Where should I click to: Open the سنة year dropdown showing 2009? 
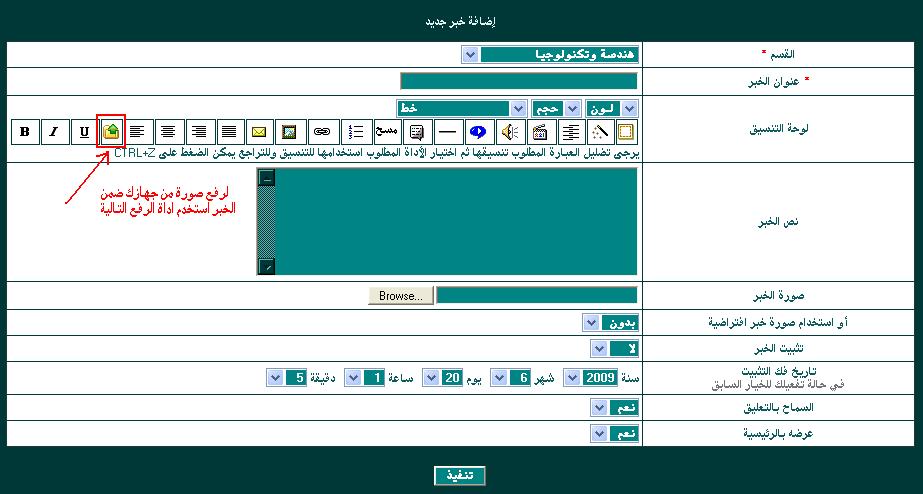click(x=572, y=378)
